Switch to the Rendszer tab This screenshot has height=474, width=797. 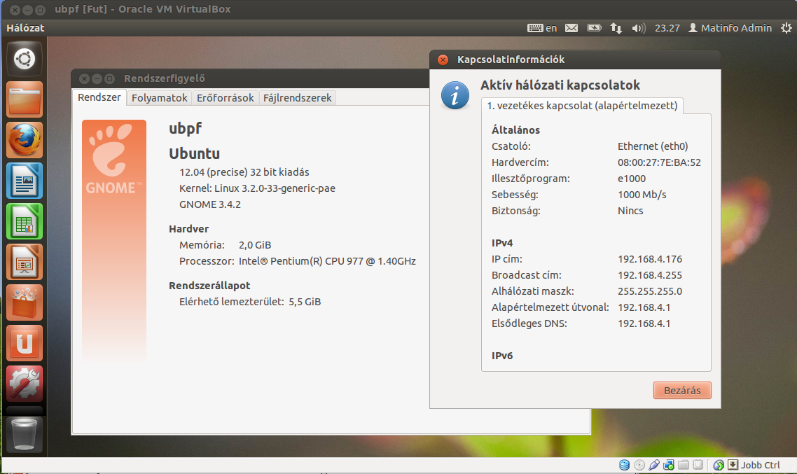click(99, 97)
